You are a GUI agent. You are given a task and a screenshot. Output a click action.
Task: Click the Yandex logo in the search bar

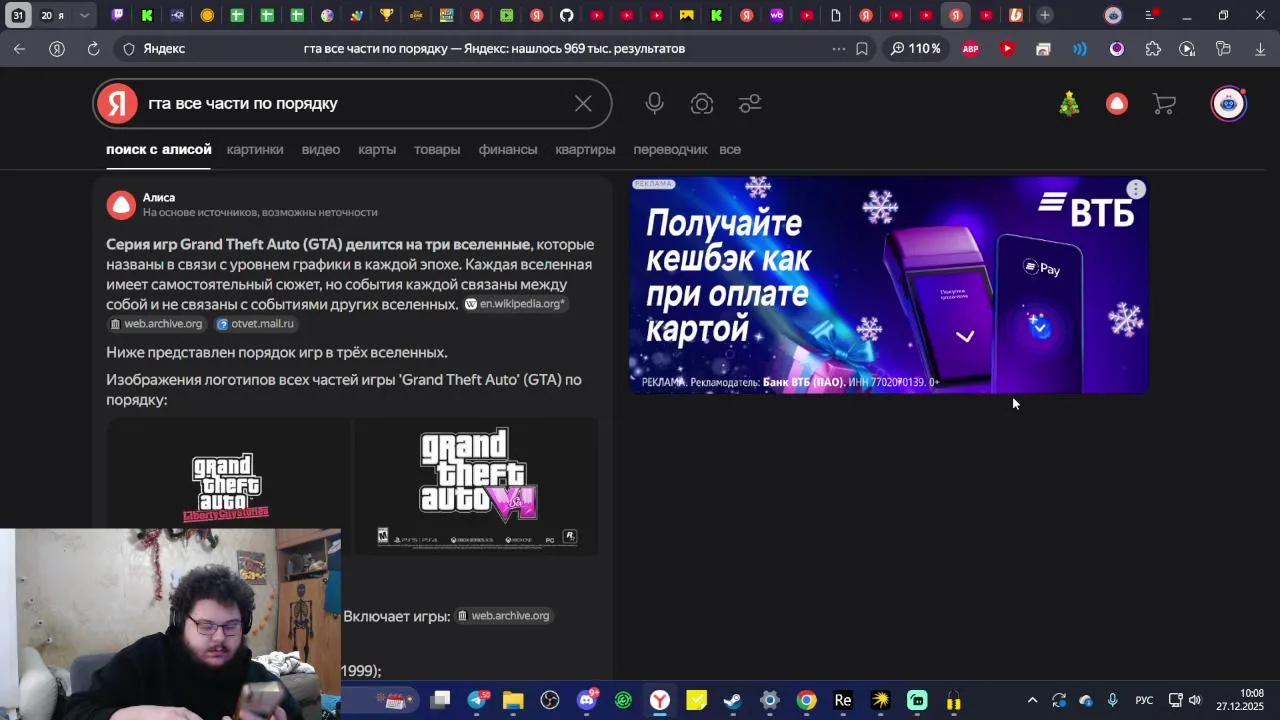pos(117,104)
